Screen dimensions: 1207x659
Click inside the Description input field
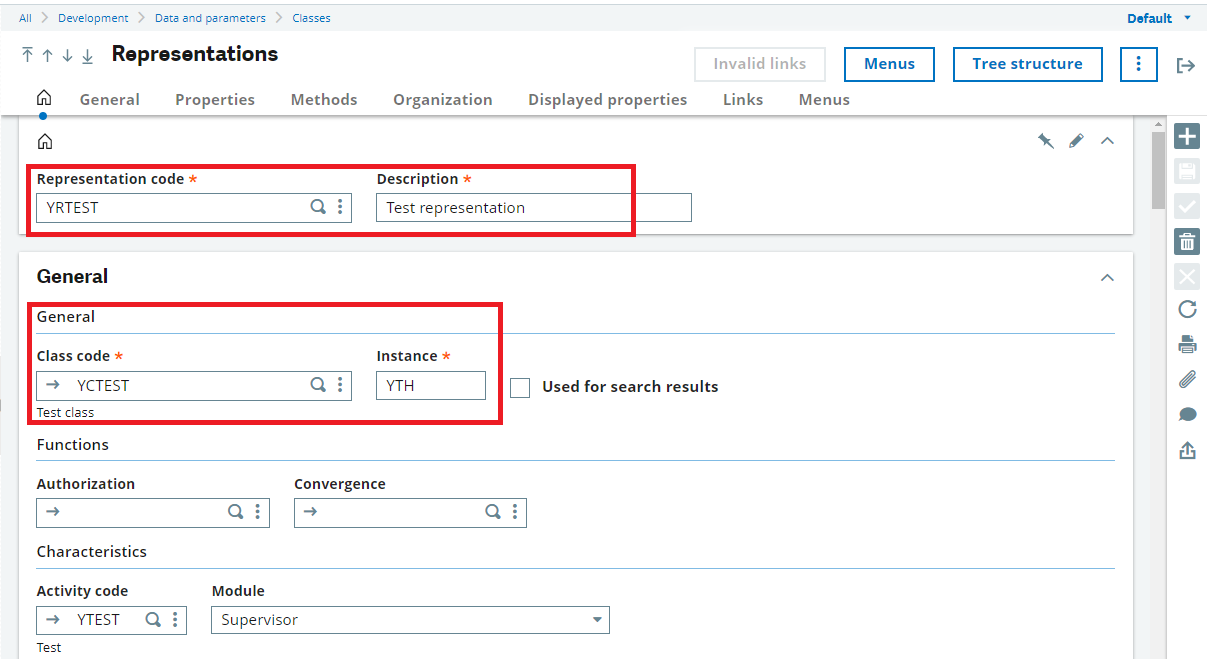(500, 207)
